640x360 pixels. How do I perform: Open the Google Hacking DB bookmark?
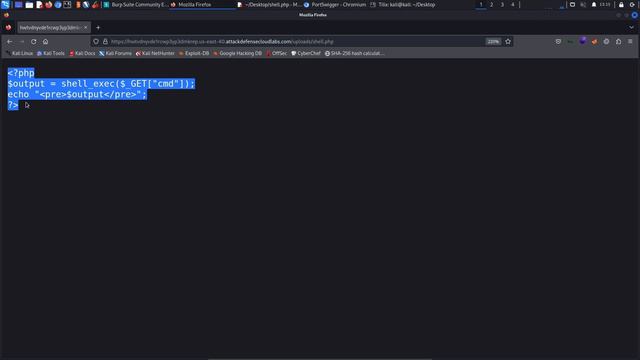[237, 53]
